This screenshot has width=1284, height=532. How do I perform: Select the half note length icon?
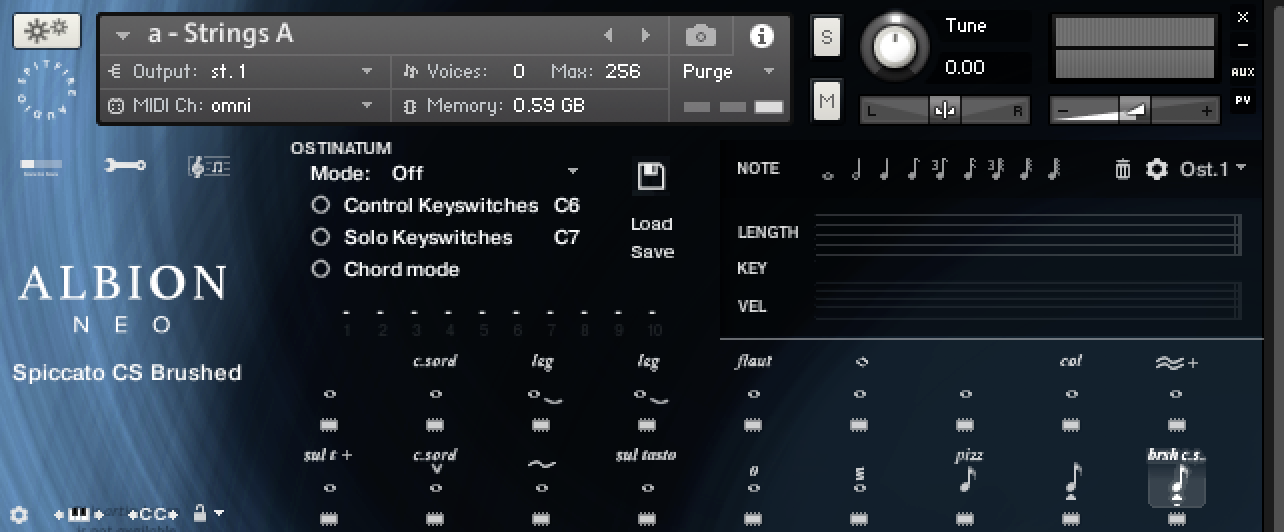(857, 170)
